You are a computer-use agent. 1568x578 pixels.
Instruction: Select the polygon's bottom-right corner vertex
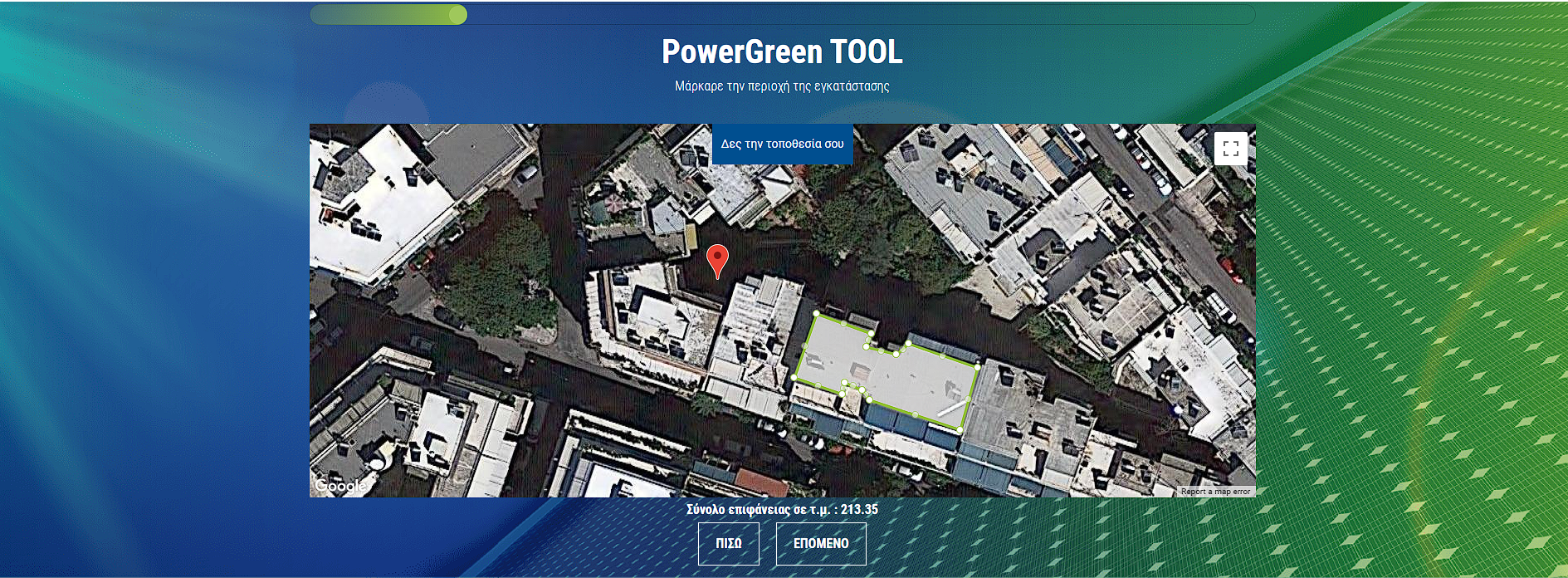click(960, 429)
